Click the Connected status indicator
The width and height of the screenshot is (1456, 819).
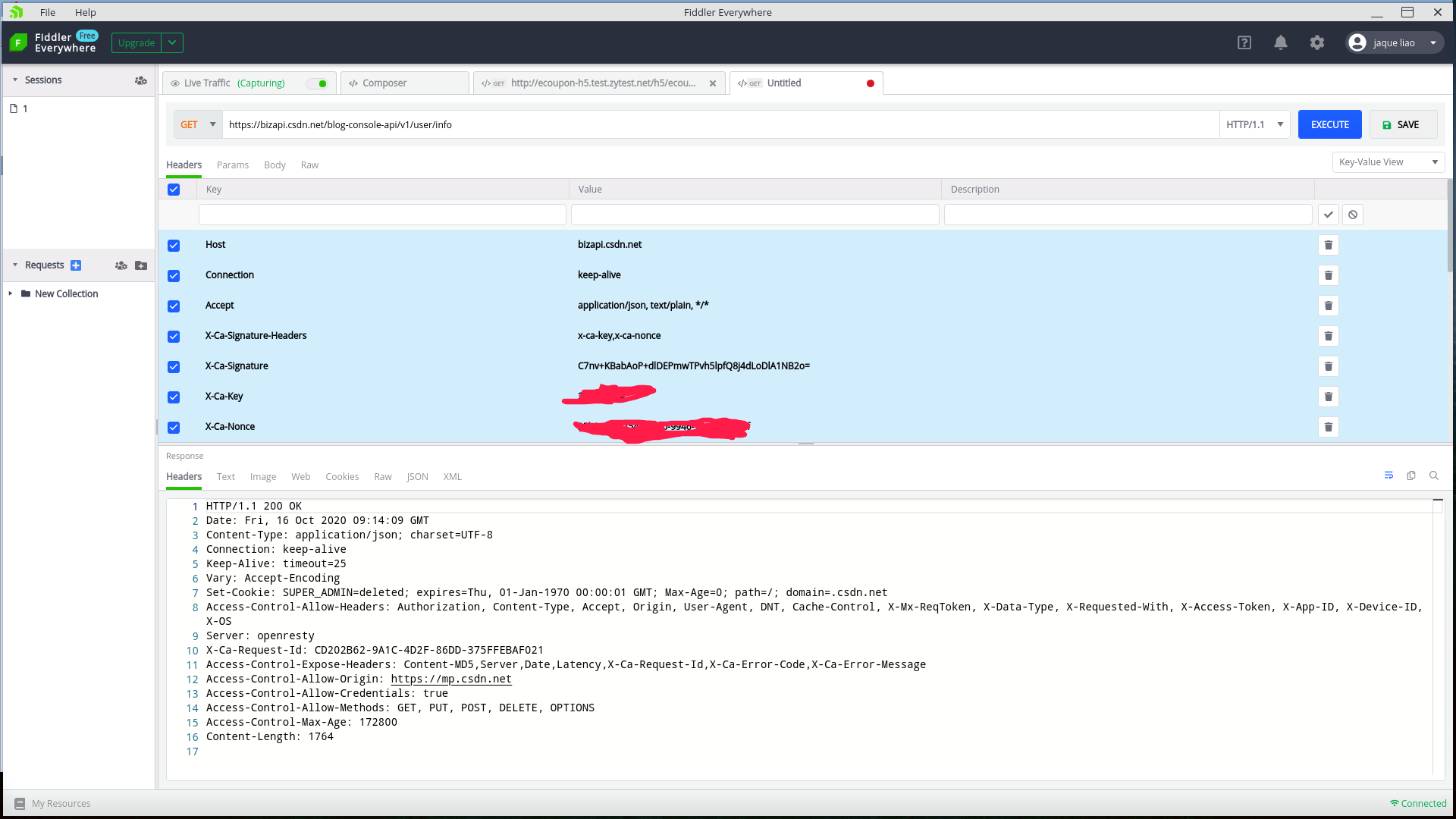coord(1418,804)
